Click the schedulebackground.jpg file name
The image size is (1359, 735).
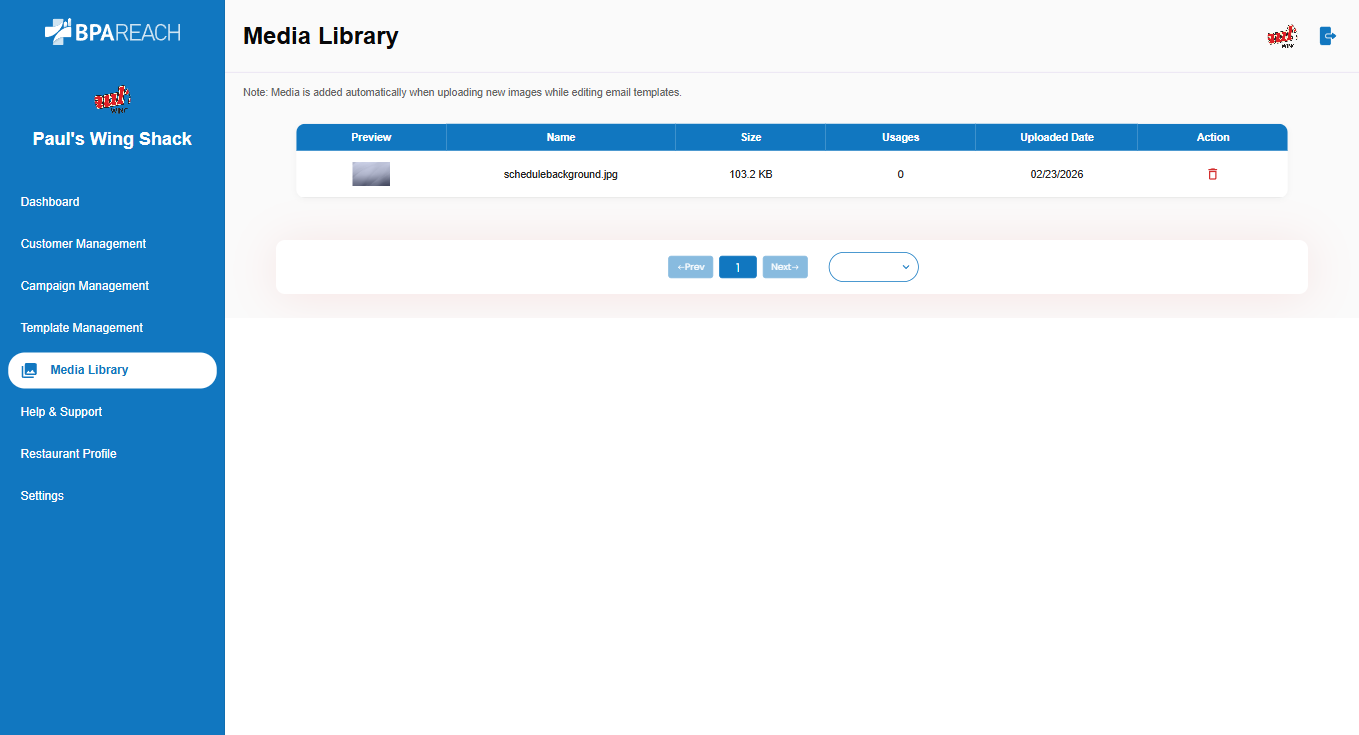tap(561, 174)
